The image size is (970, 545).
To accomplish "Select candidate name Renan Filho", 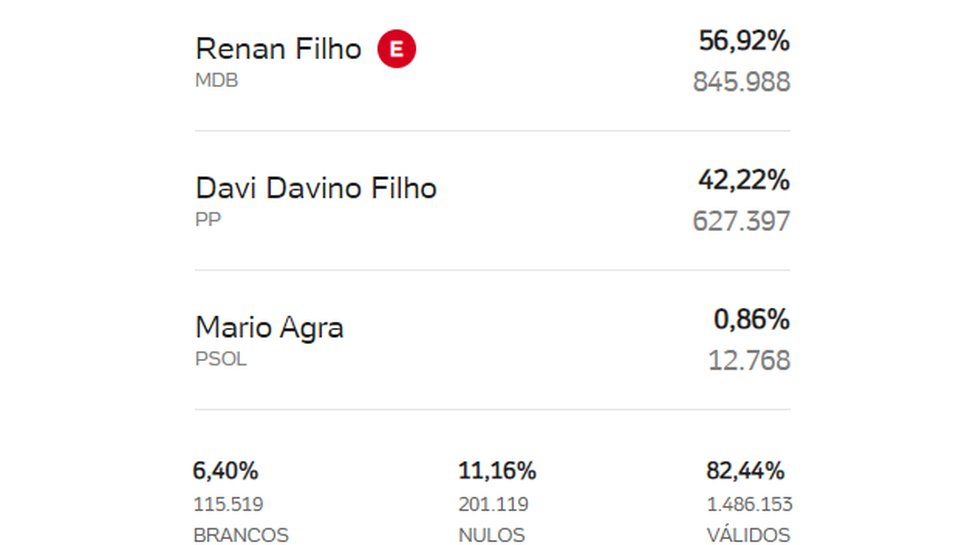I will 278,49.
